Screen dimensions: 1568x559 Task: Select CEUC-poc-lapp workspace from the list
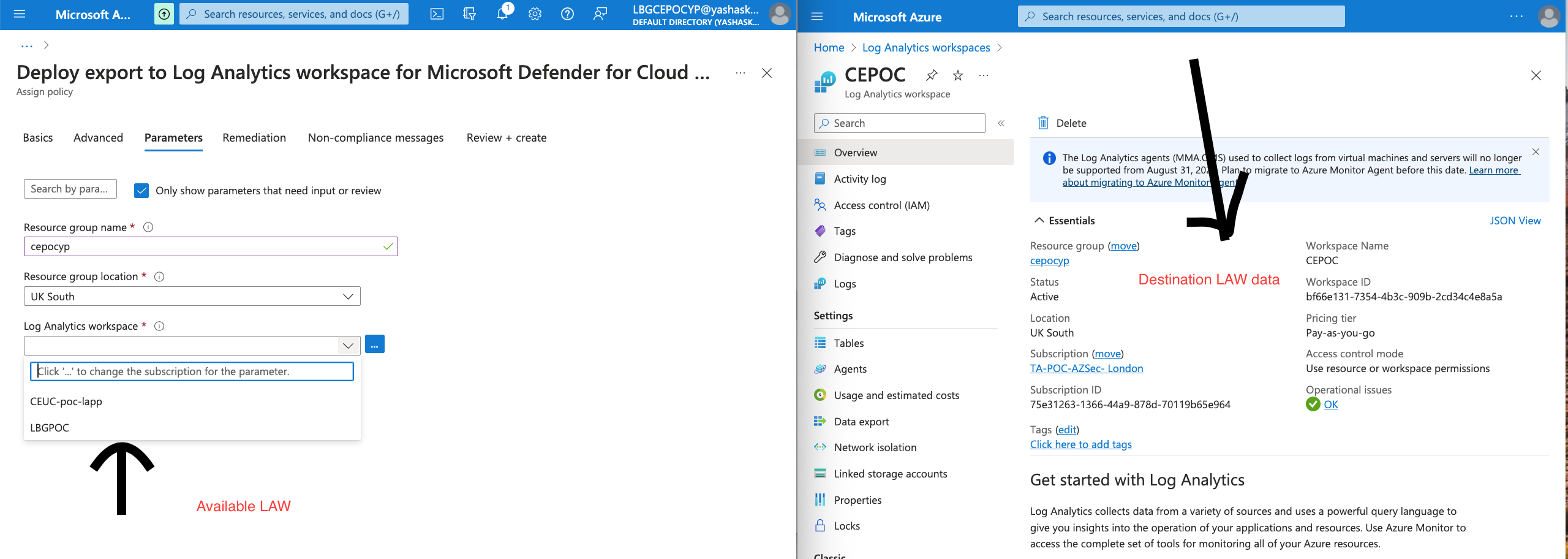click(x=192, y=401)
